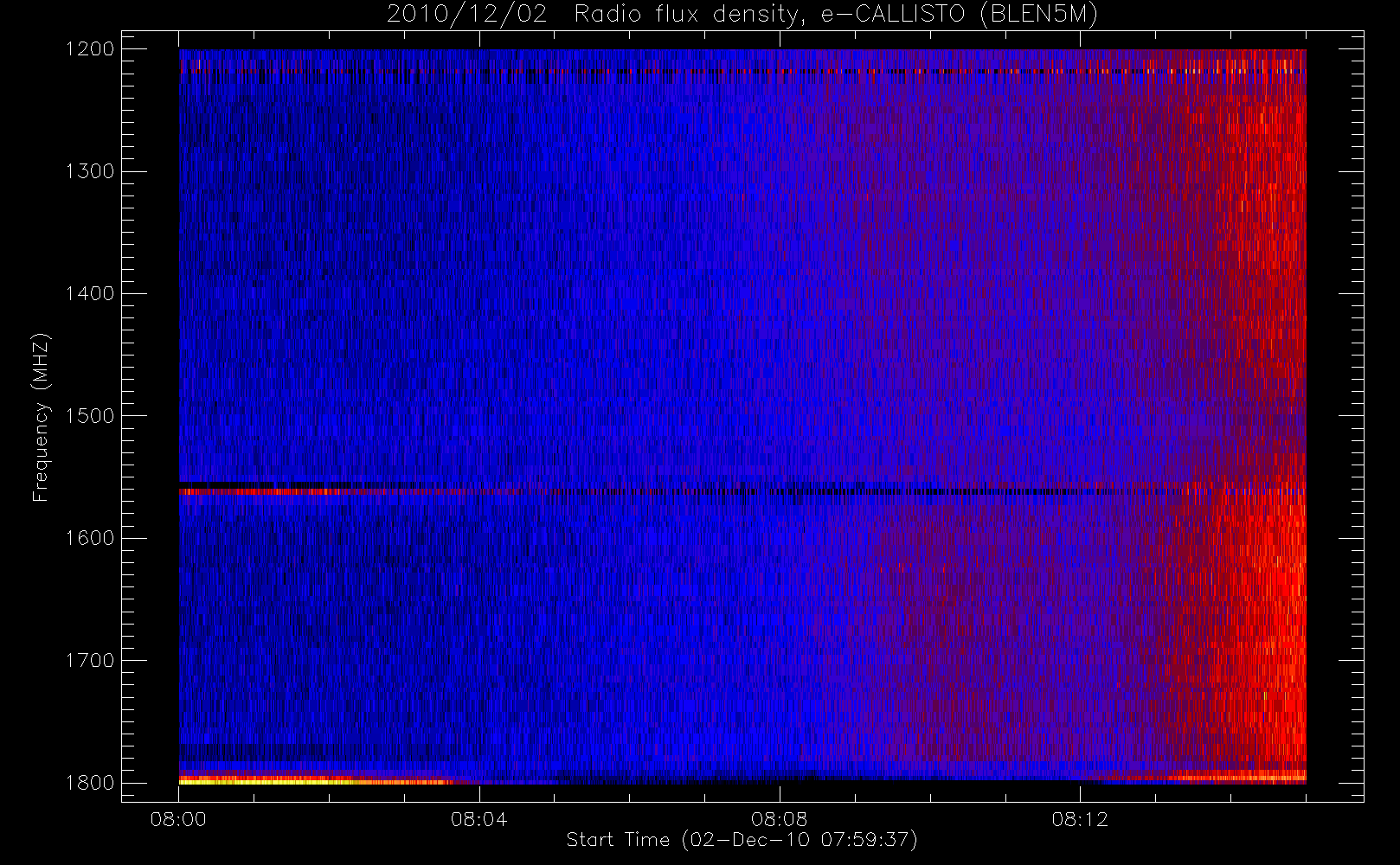Select the 1400 frequency tick label

90,294
